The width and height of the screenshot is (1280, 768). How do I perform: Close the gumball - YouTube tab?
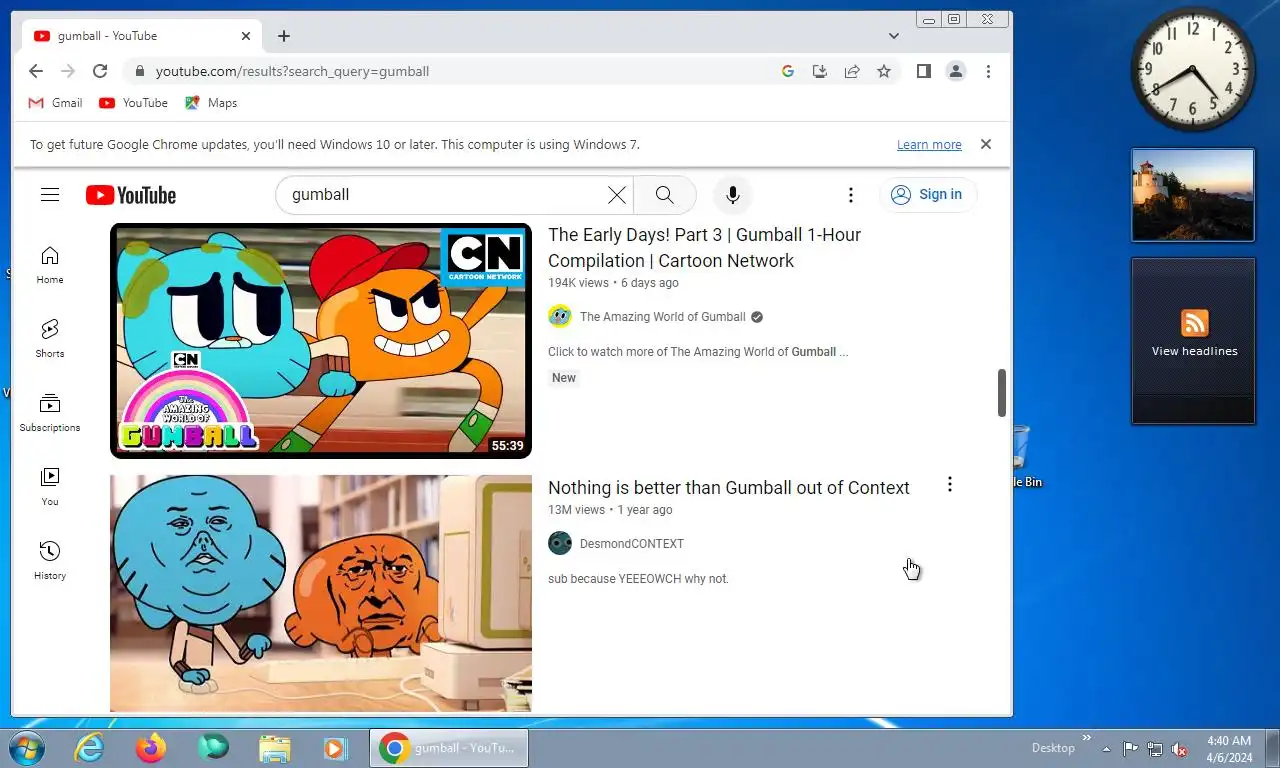click(x=246, y=36)
